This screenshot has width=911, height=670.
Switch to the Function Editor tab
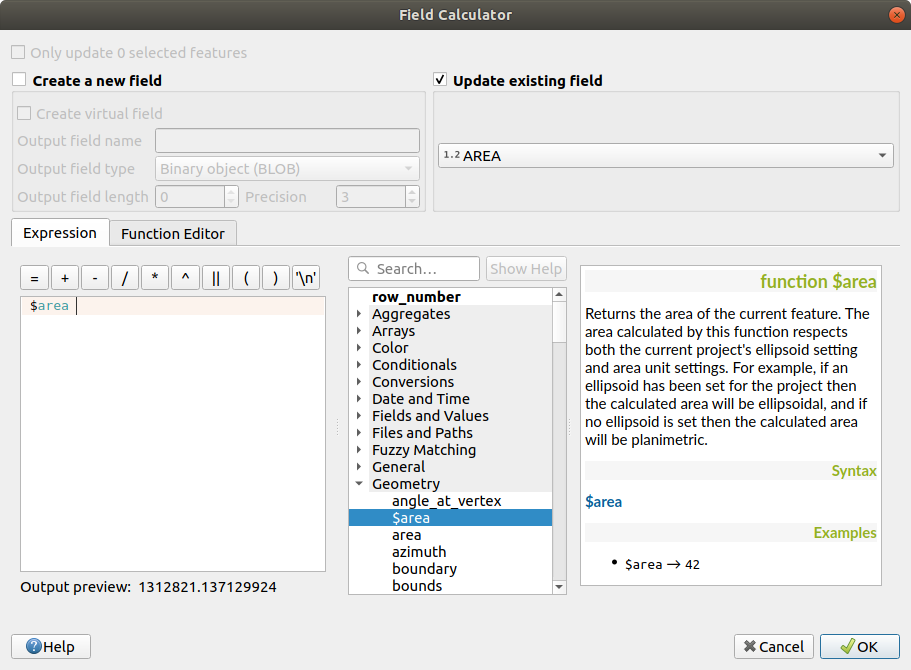coord(173,234)
